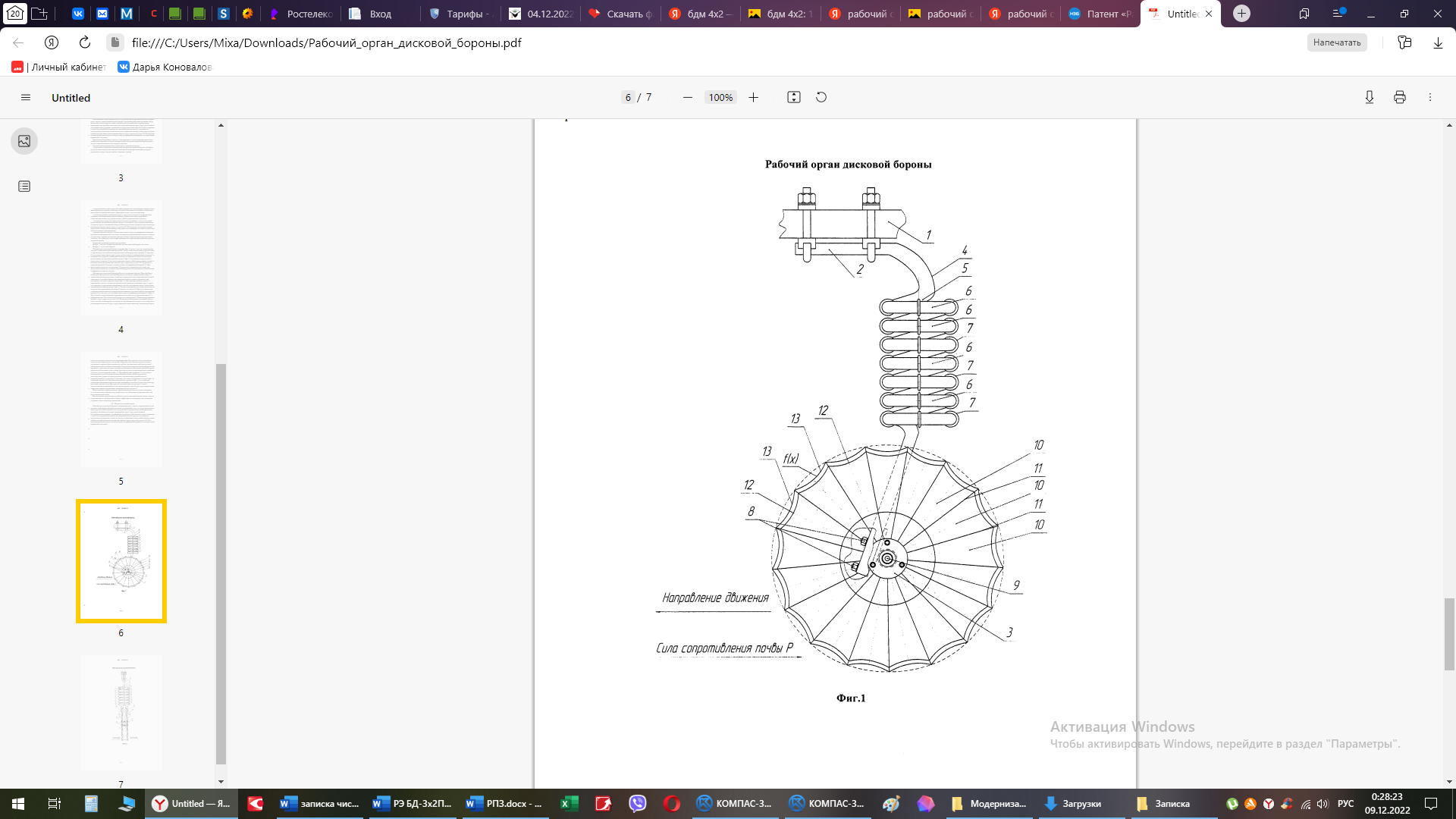Open browser main menu icon
The image size is (1456, 819).
click(x=1338, y=14)
